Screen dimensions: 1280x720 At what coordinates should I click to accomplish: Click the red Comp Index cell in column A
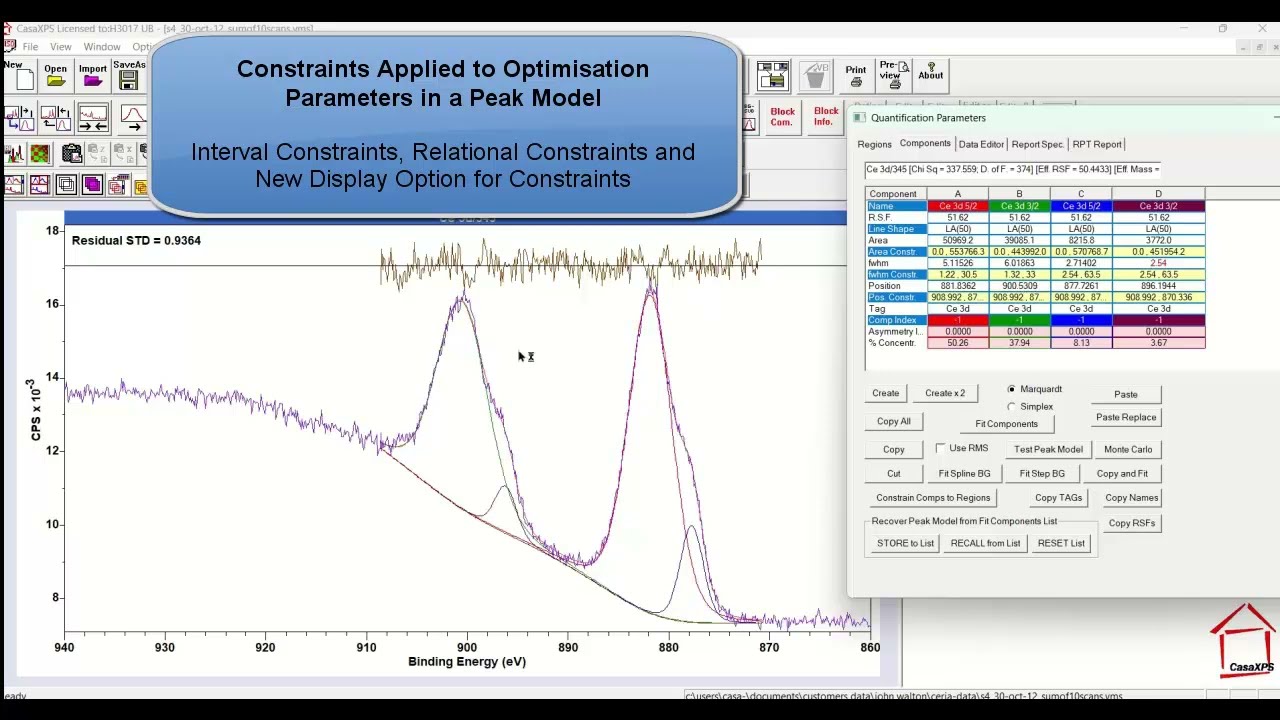point(957,320)
